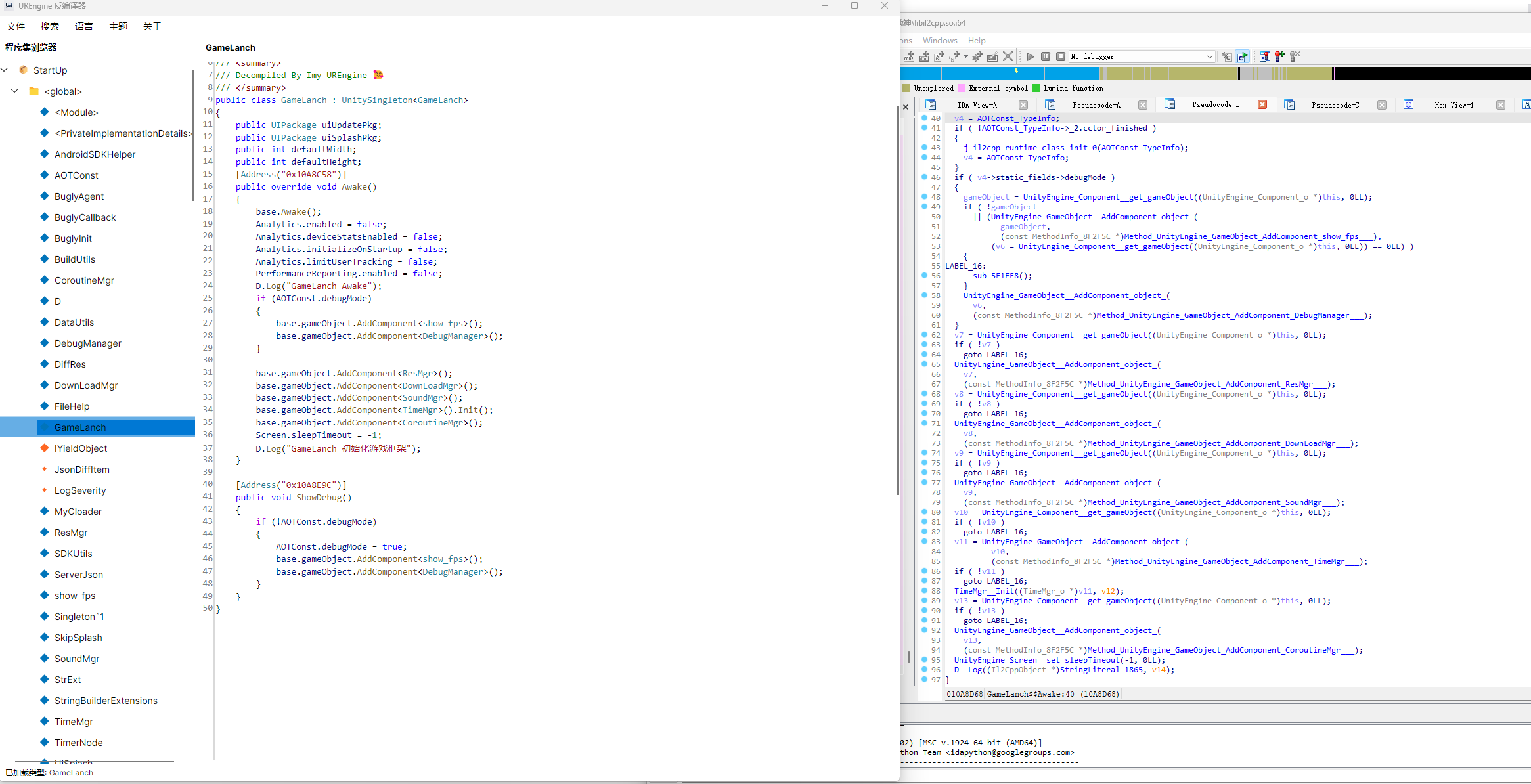Click the red add breakpoint icon
This screenshot has height=784, width=1531.
[x=1279, y=56]
